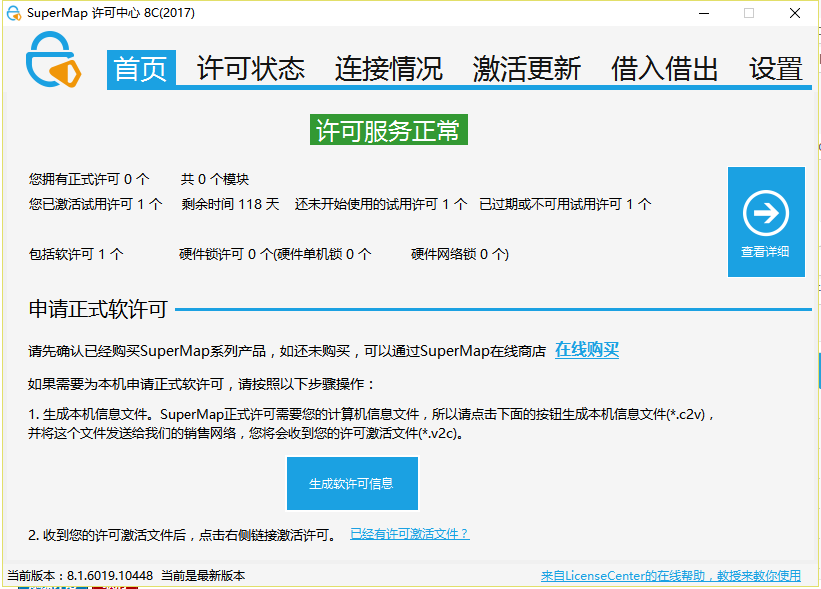Click the window title SuperMap 许可中心 8C(2017)
821x589 pixels.
tap(111, 13)
